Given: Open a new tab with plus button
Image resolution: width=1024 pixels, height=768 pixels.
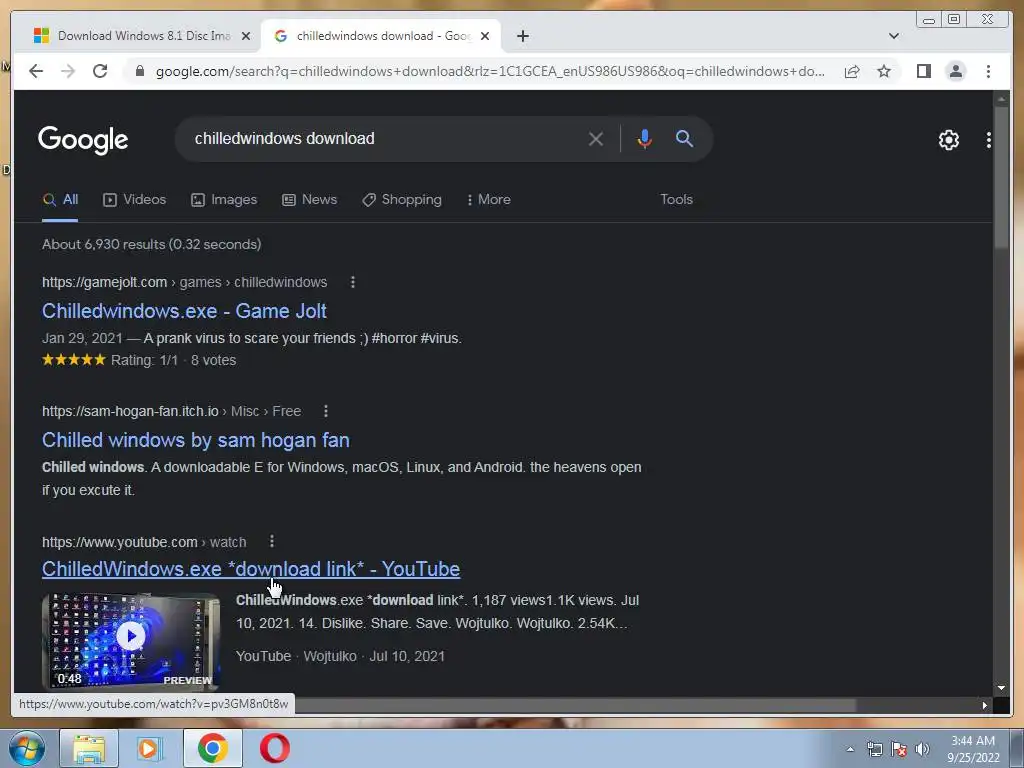Looking at the screenshot, I should pyautogui.click(x=522, y=36).
